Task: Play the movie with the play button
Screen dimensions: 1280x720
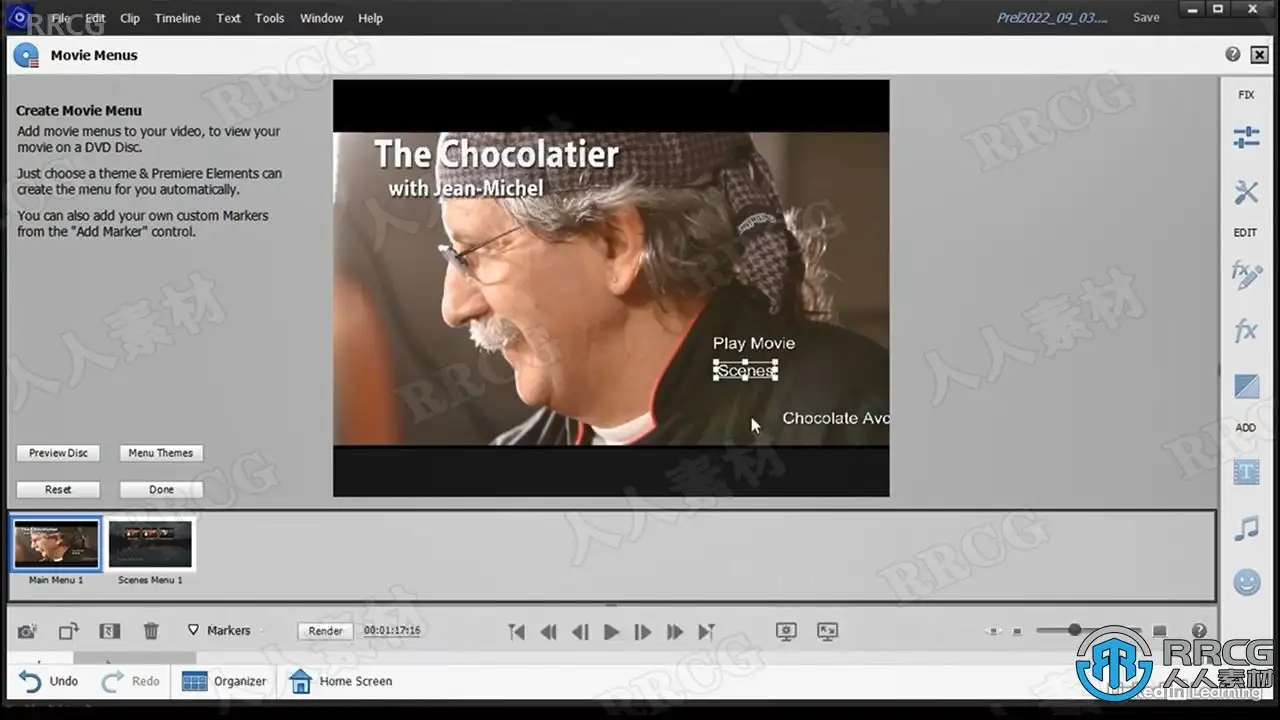Action: coord(611,631)
